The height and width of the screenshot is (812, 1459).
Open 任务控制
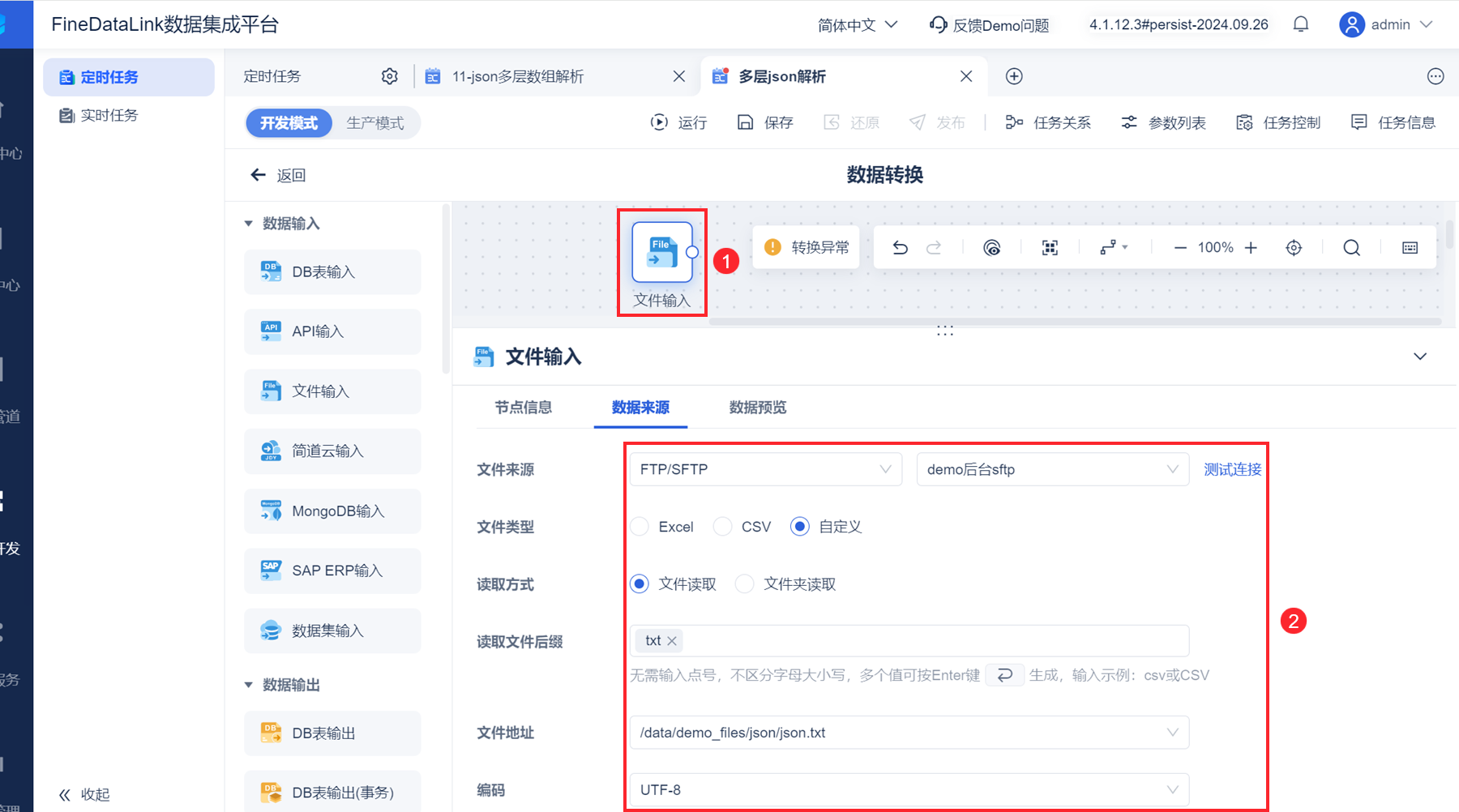1278,122
